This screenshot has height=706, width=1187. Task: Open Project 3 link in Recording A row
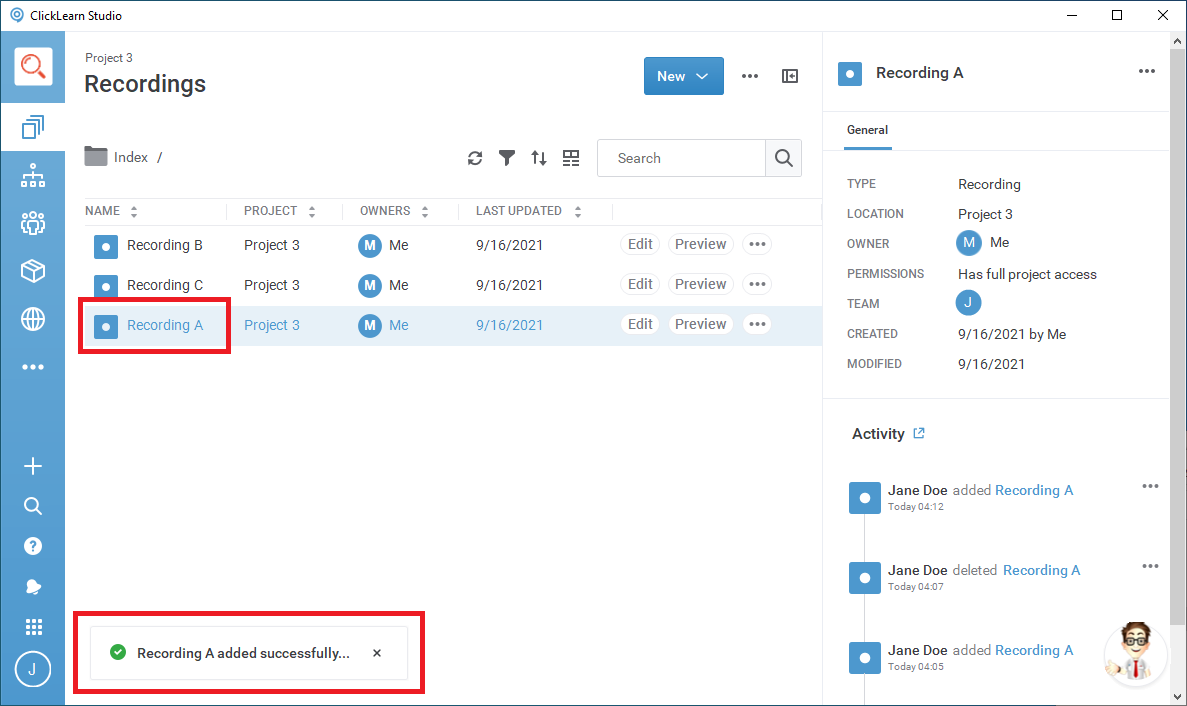click(x=272, y=325)
